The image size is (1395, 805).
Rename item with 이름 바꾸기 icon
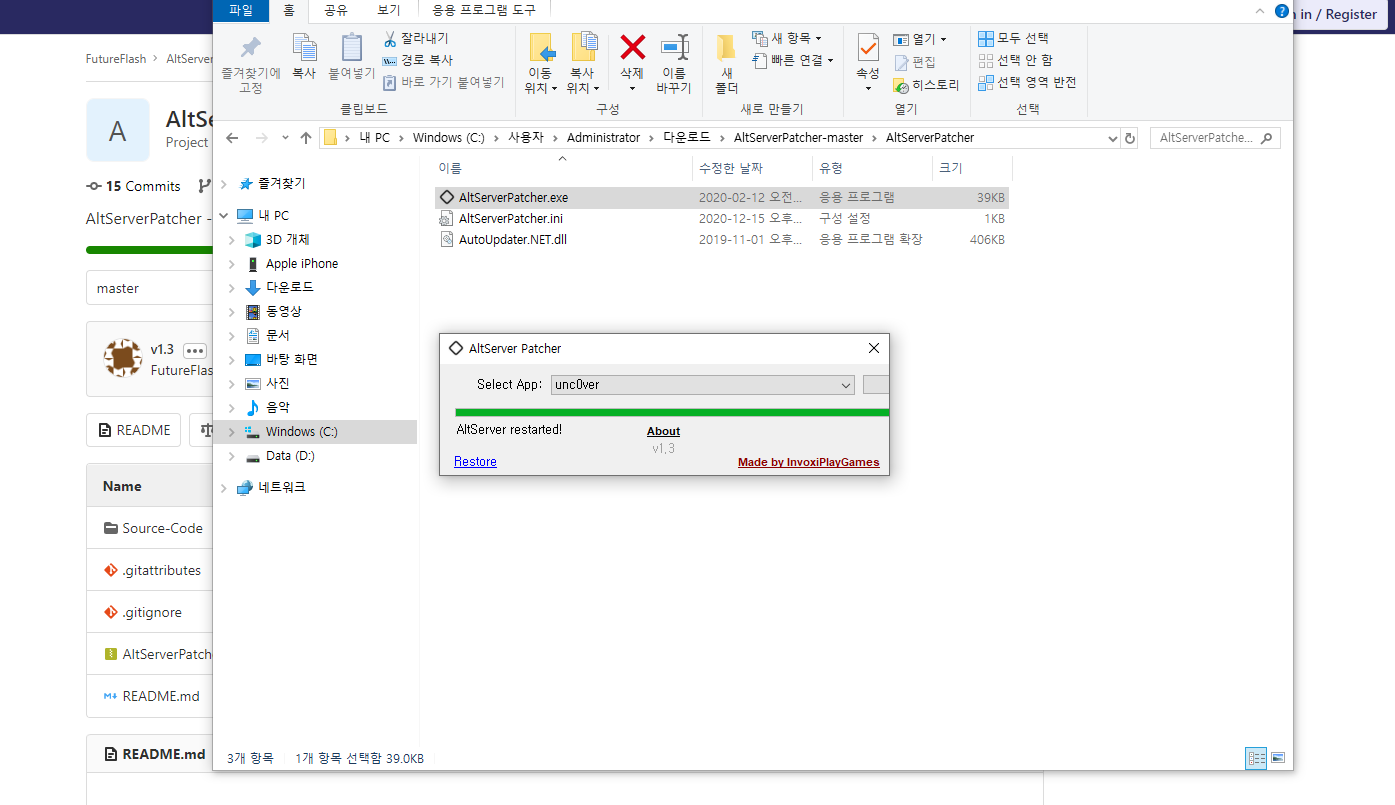[674, 63]
